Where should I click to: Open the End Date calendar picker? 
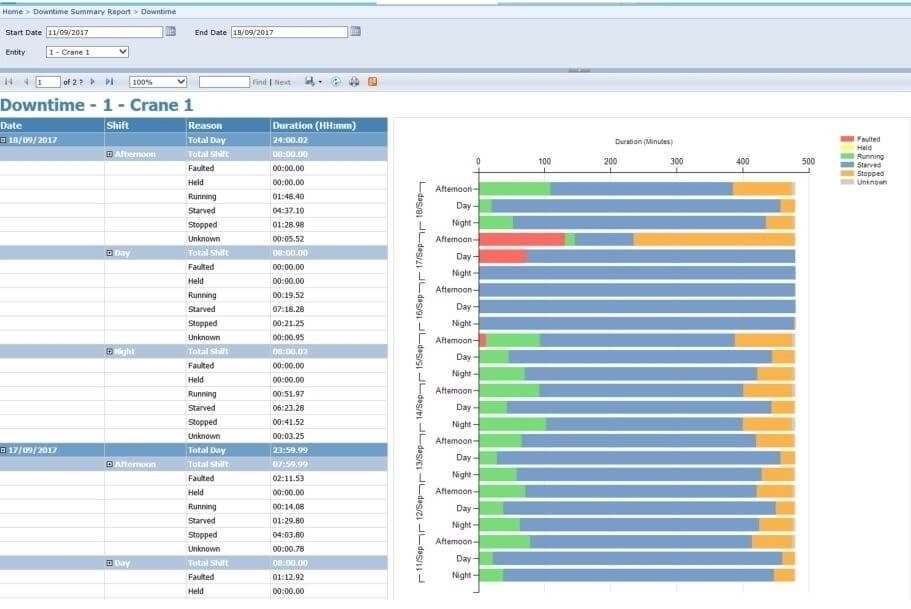(x=355, y=32)
